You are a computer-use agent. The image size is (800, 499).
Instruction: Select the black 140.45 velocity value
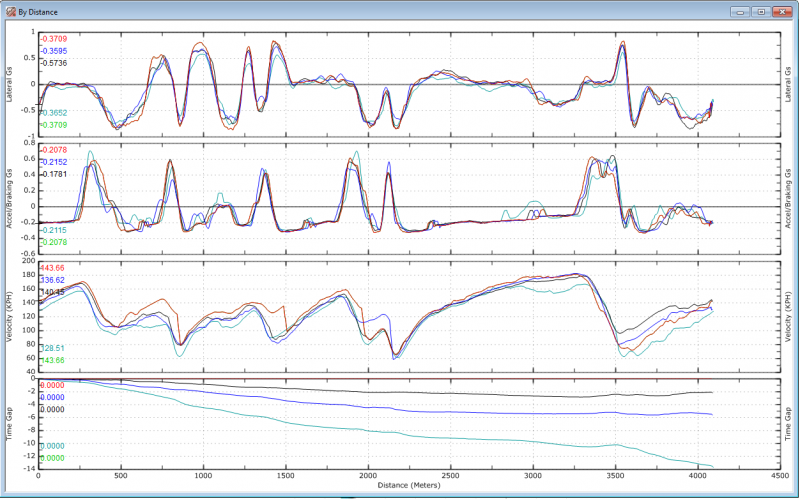pos(53,292)
